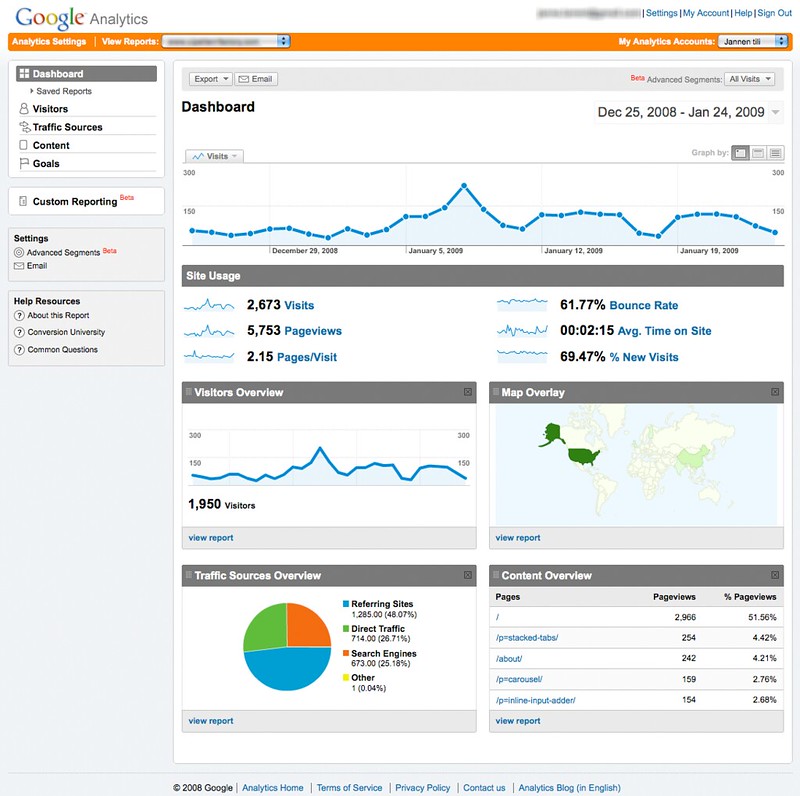Screen dimensions: 800x796
Task: Expand the Saved Reports tree item
Action: pyautogui.click(x=31, y=91)
